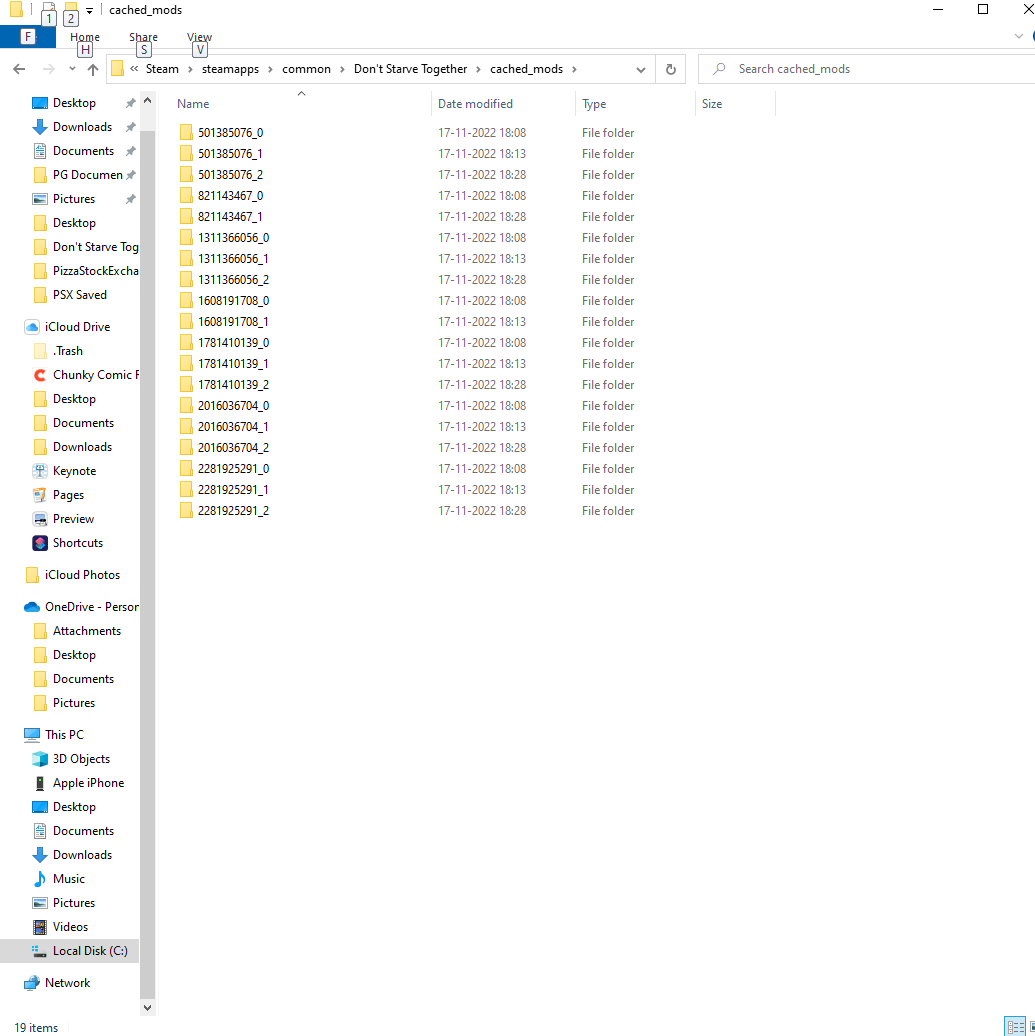Click the Shortcuts app folder icon
1035x1036 pixels.
(x=40, y=543)
